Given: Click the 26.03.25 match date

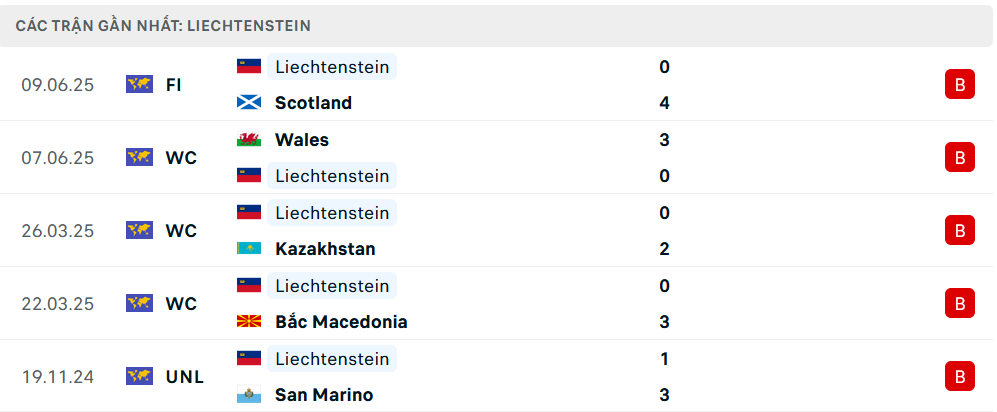Looking at the screenshot, I should 57,231.
